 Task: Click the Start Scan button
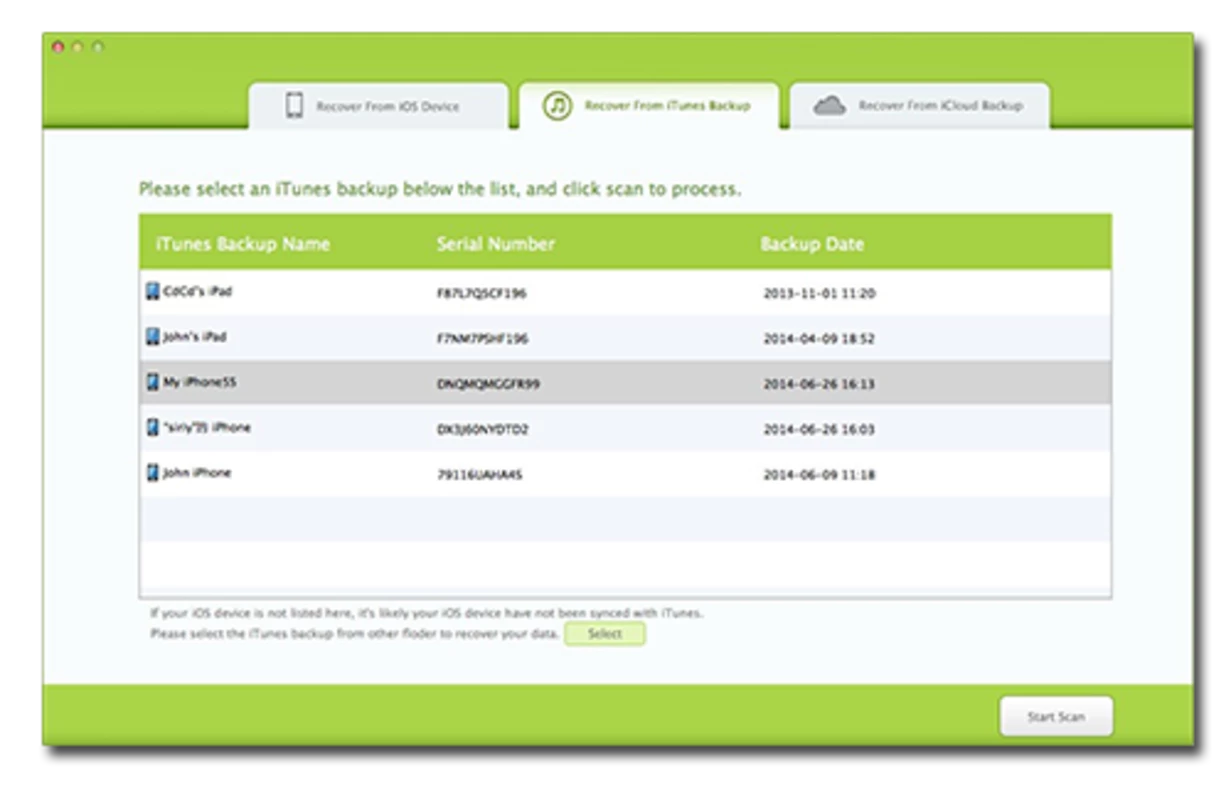(x=1056, y=716)
